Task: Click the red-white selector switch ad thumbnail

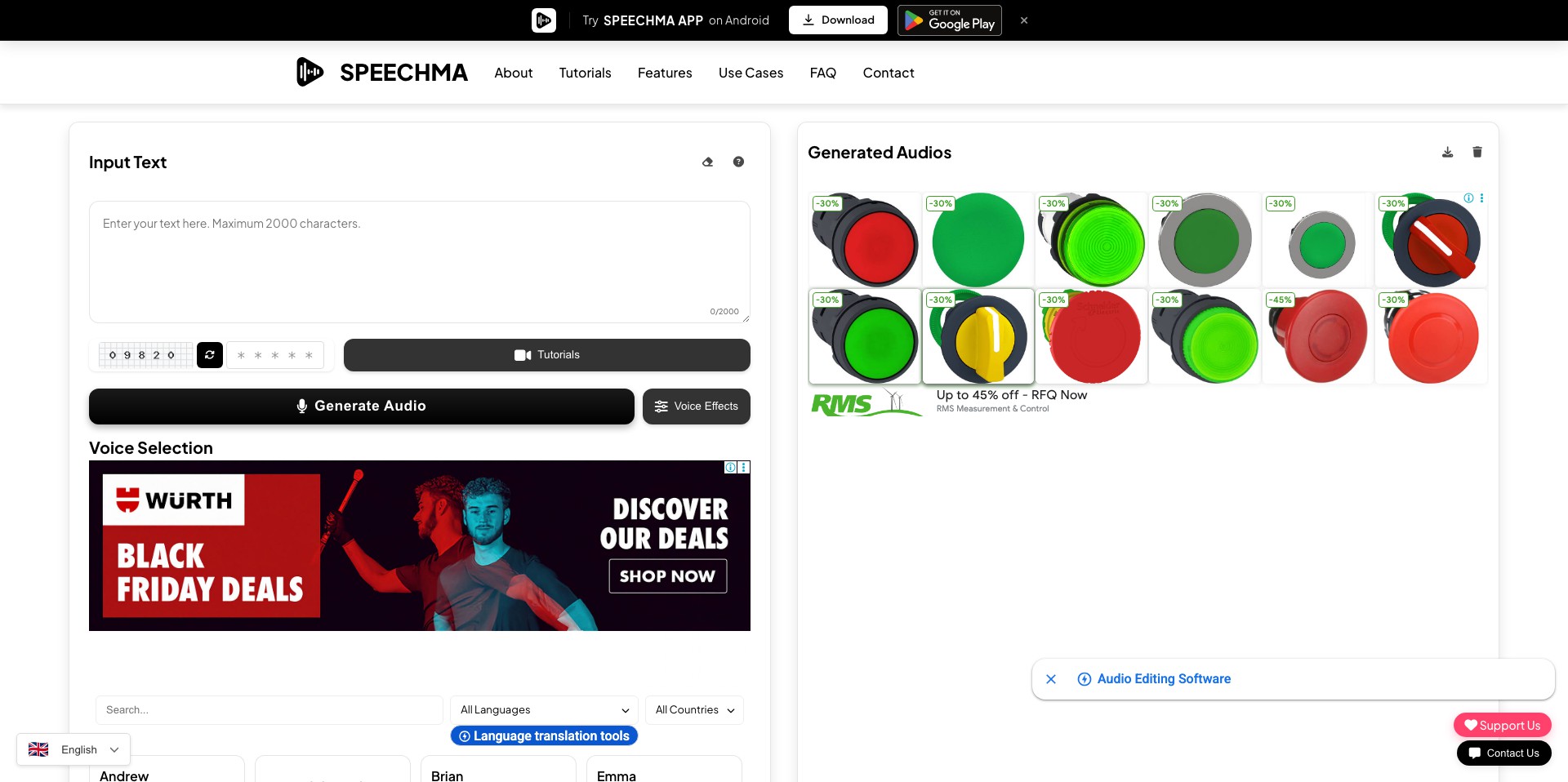Action: click(x=1432, y=240)
